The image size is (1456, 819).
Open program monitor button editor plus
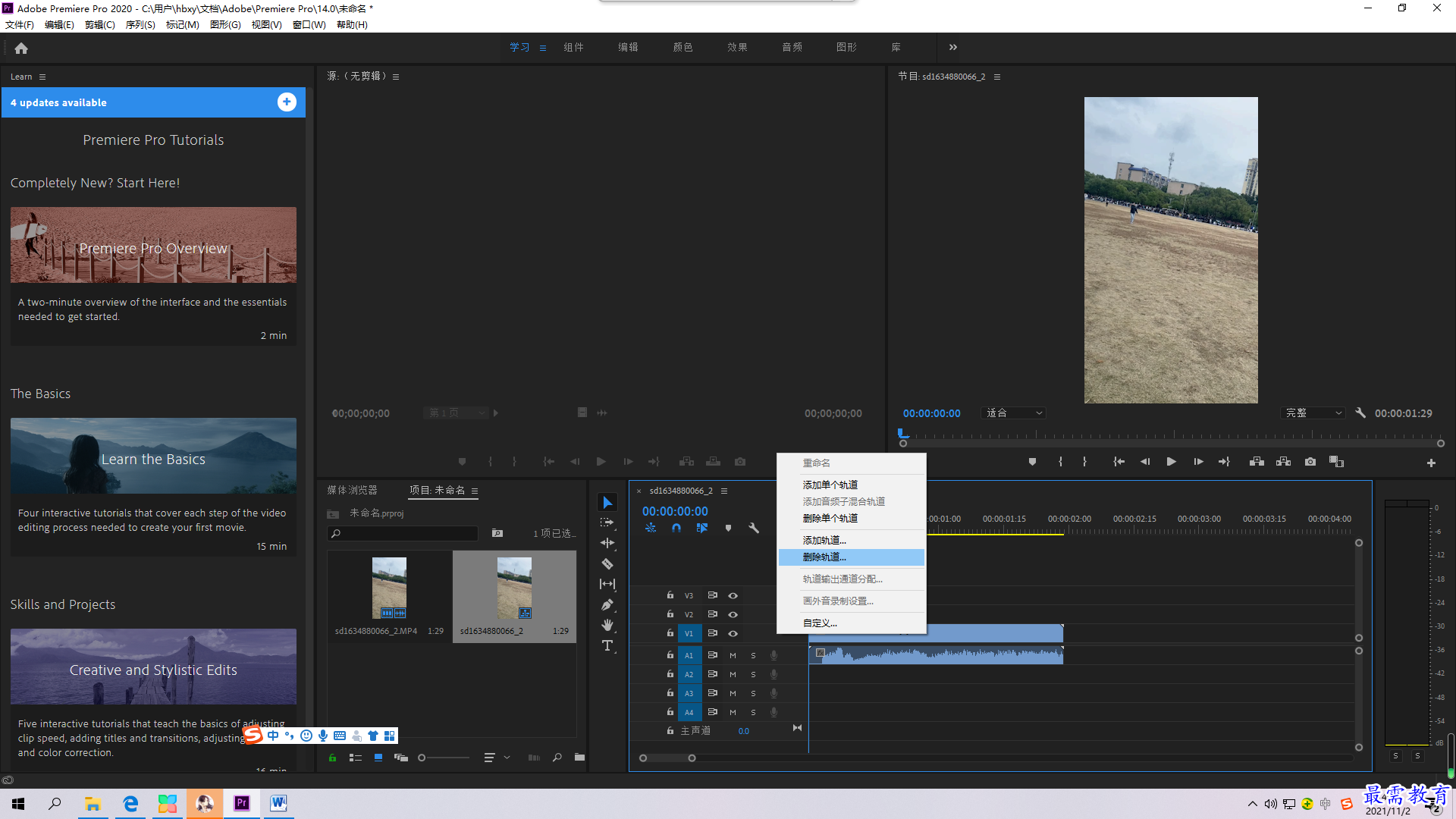pyautogui.click(x=1431, y=463)
